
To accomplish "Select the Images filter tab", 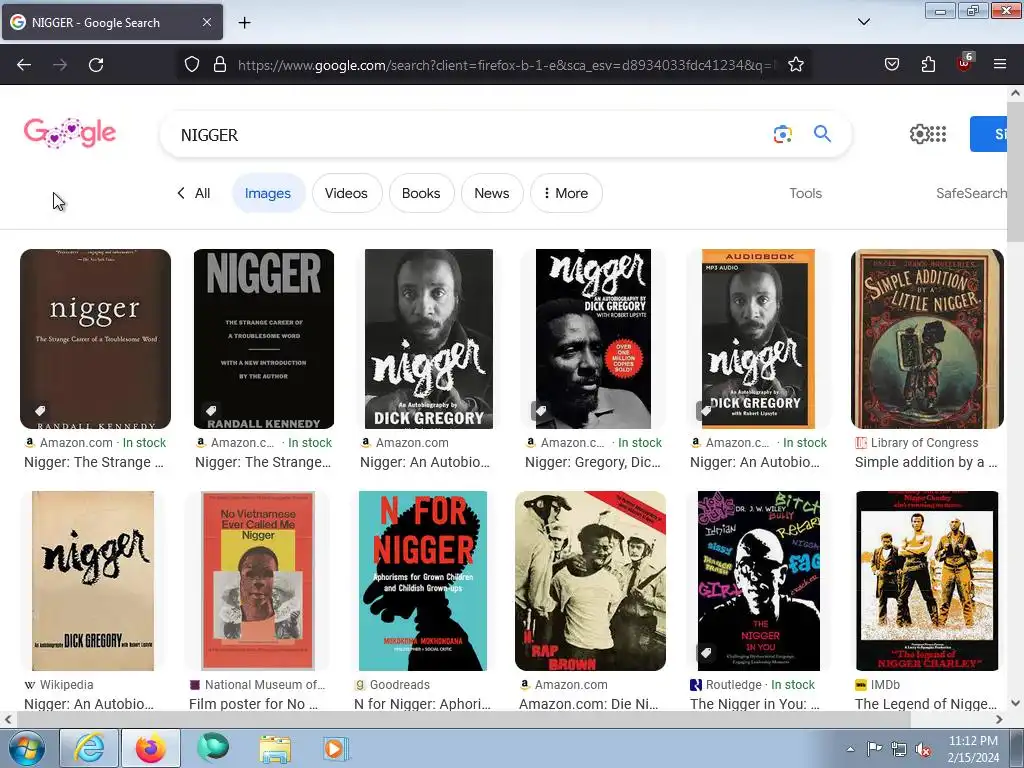I will click(268, 193).
